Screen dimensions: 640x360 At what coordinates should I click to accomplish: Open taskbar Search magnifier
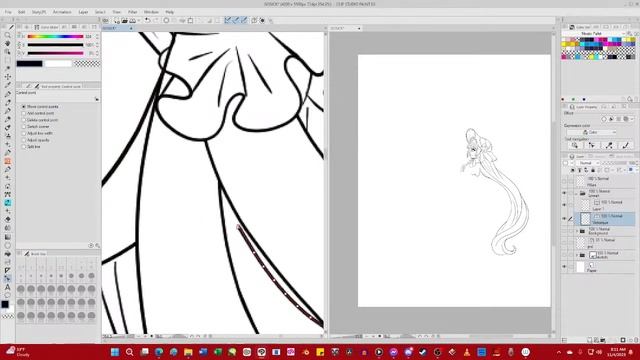(129, 352)
